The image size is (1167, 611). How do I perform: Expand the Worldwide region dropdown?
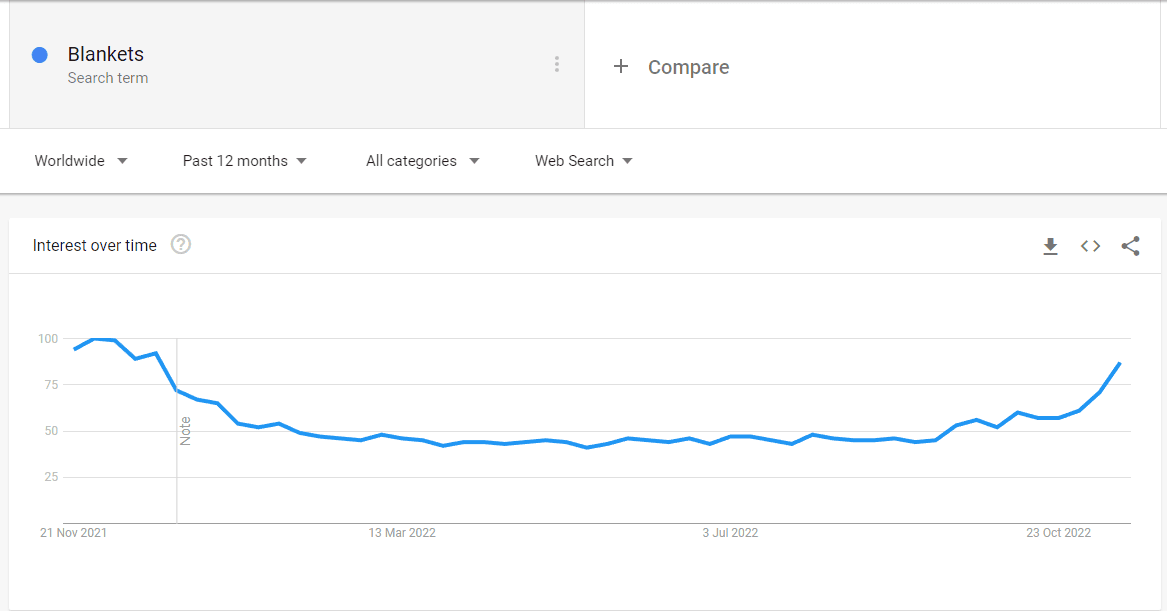pos(81,161)
